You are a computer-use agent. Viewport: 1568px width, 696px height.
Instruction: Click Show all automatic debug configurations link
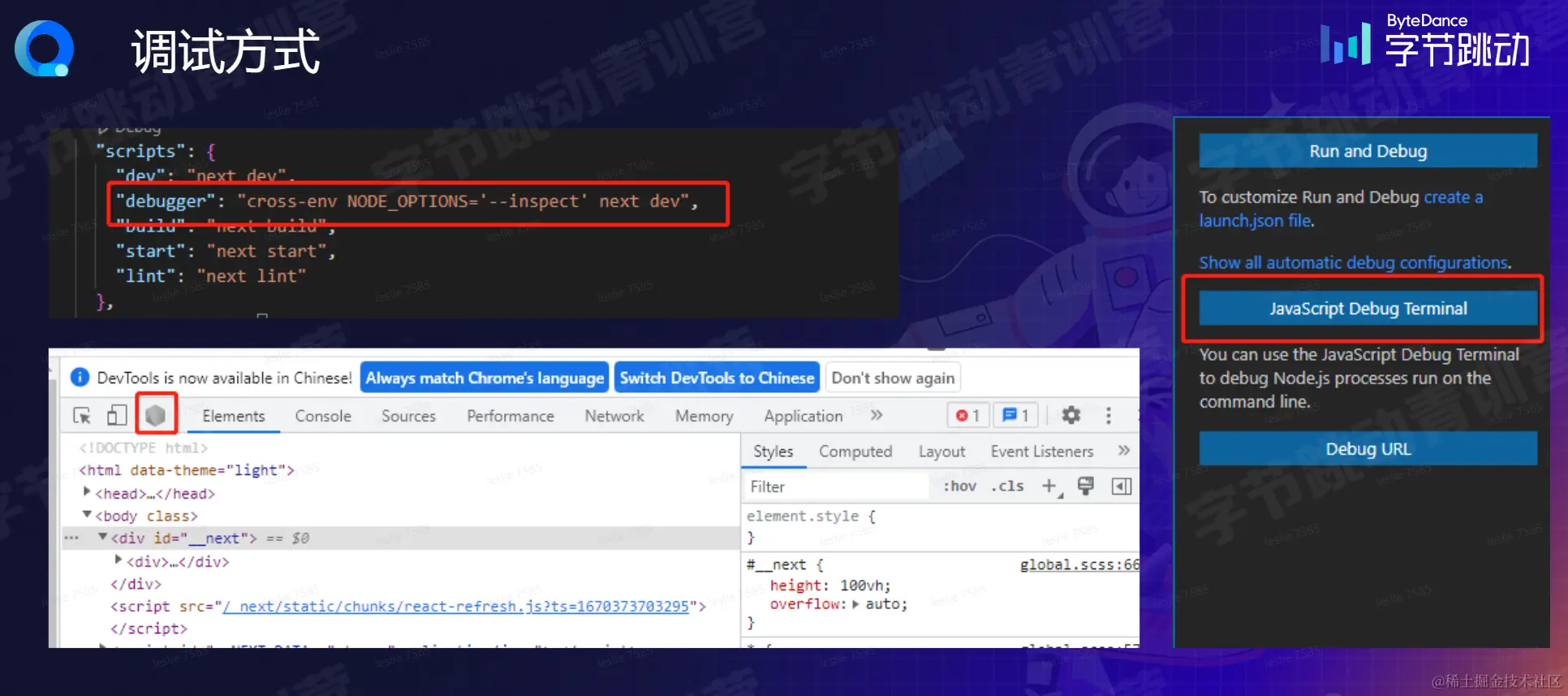tap(1355, 262)
